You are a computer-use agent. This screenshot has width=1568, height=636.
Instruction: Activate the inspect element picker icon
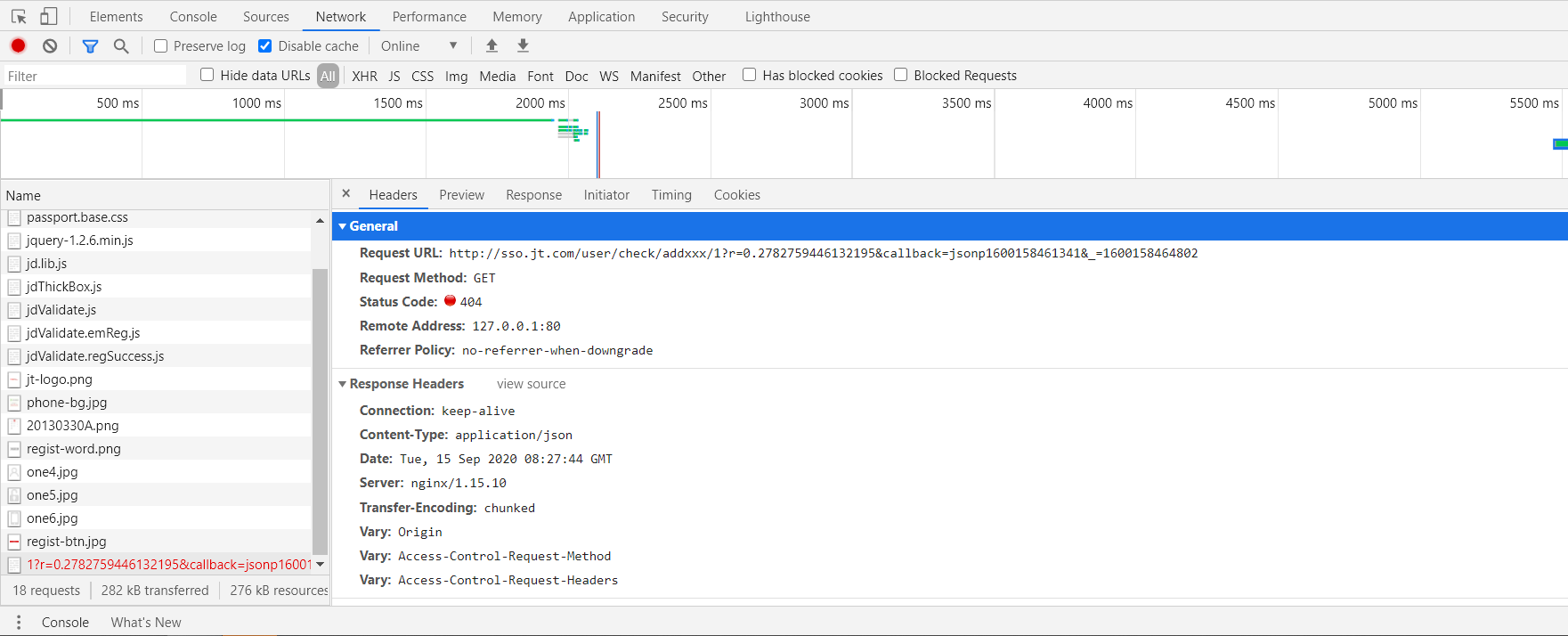[19, 16]
